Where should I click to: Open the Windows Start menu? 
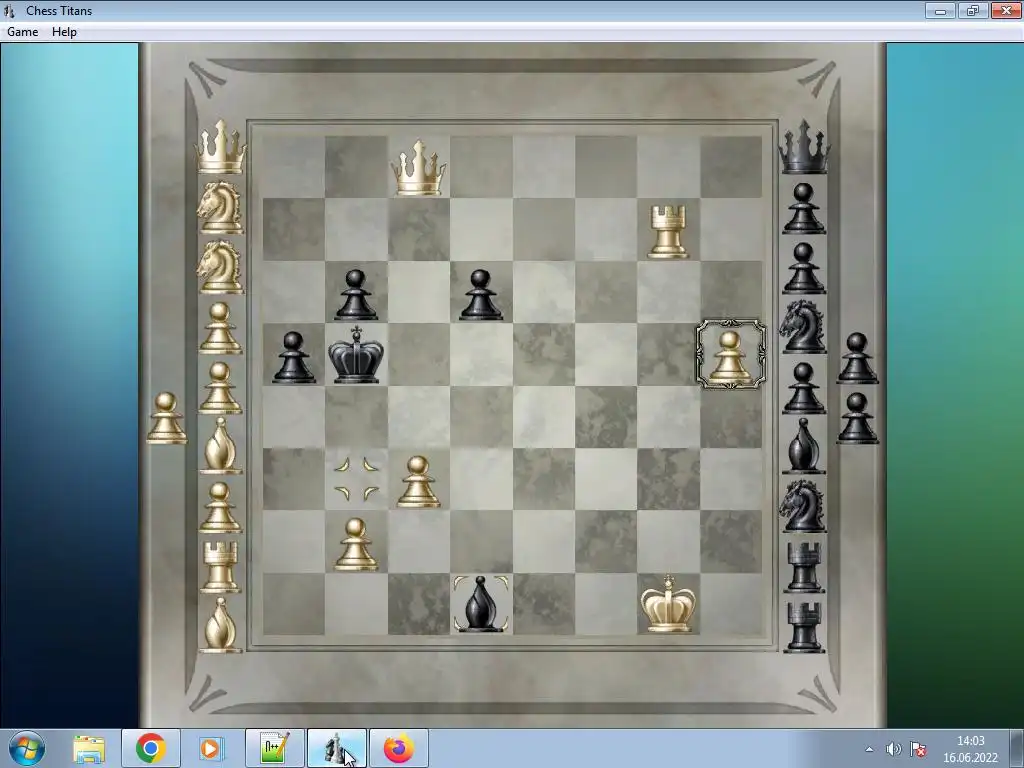(x=27, y=748)
